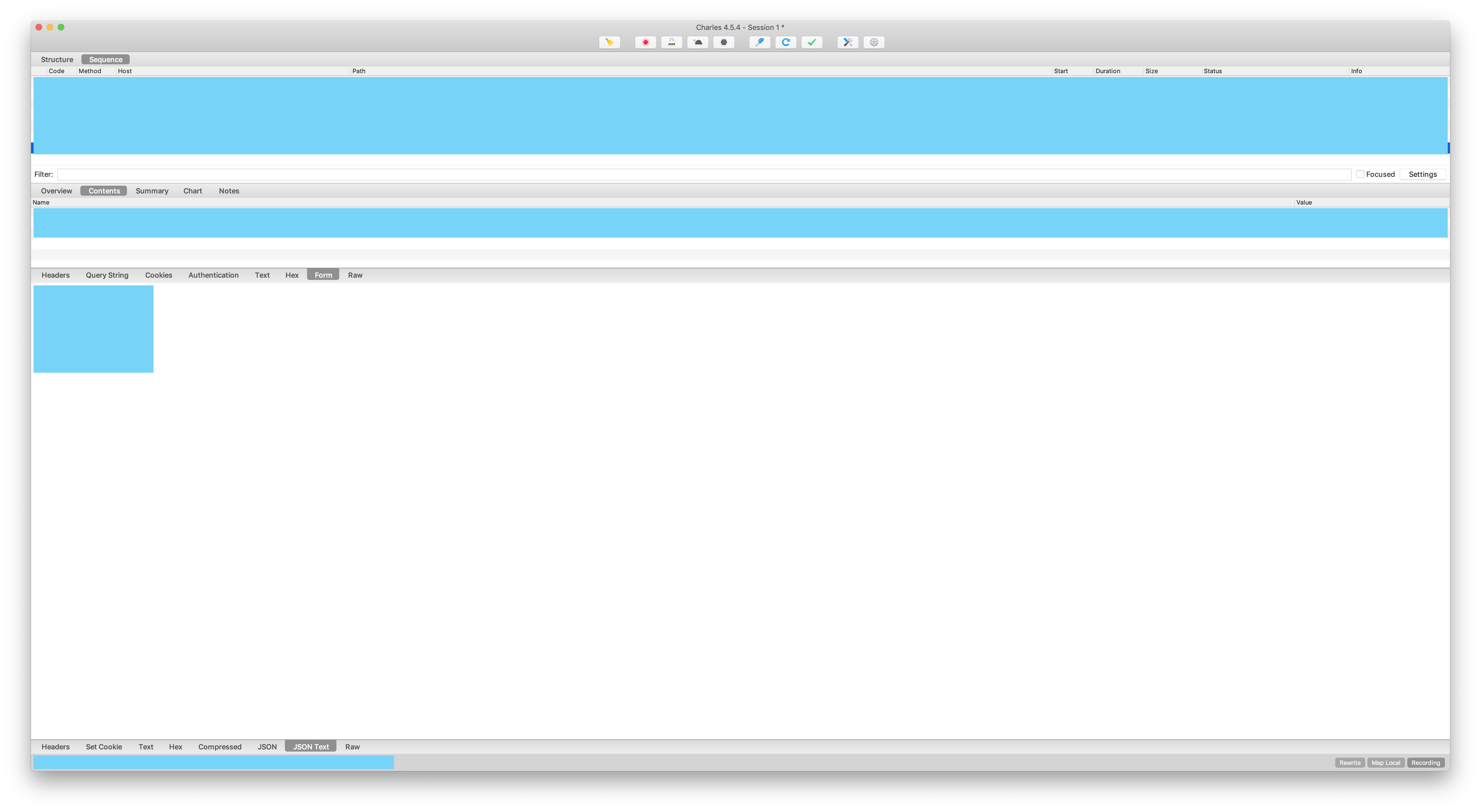The width and height of the screenshot is (1481, 812).
Task: Open tools via the screwdriver-wrench icon
Action: 847,42
